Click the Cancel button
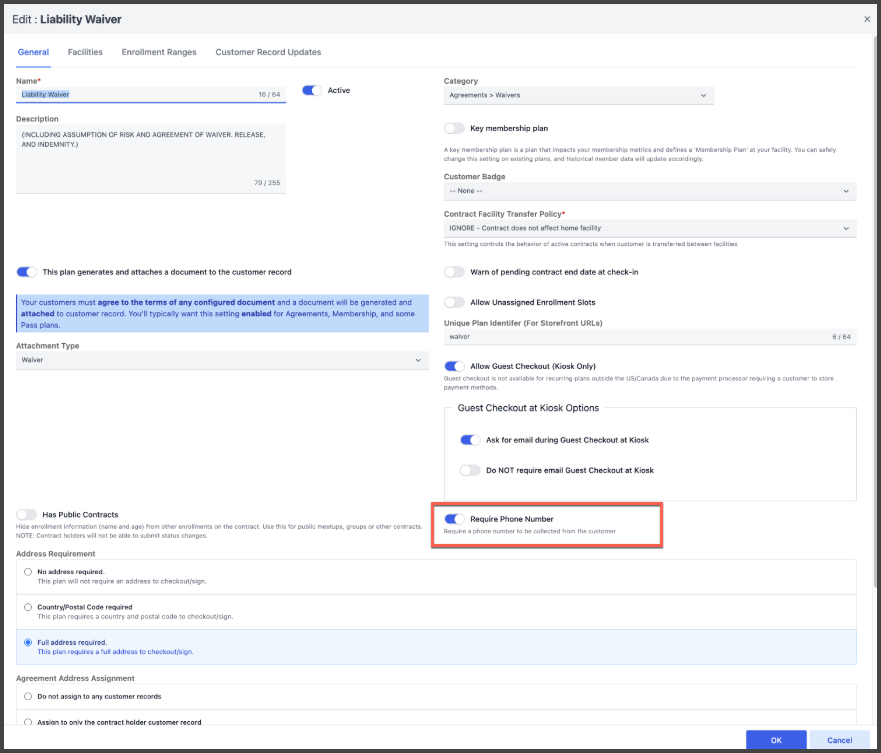This screenshot has height=753, width=881. 839,740
